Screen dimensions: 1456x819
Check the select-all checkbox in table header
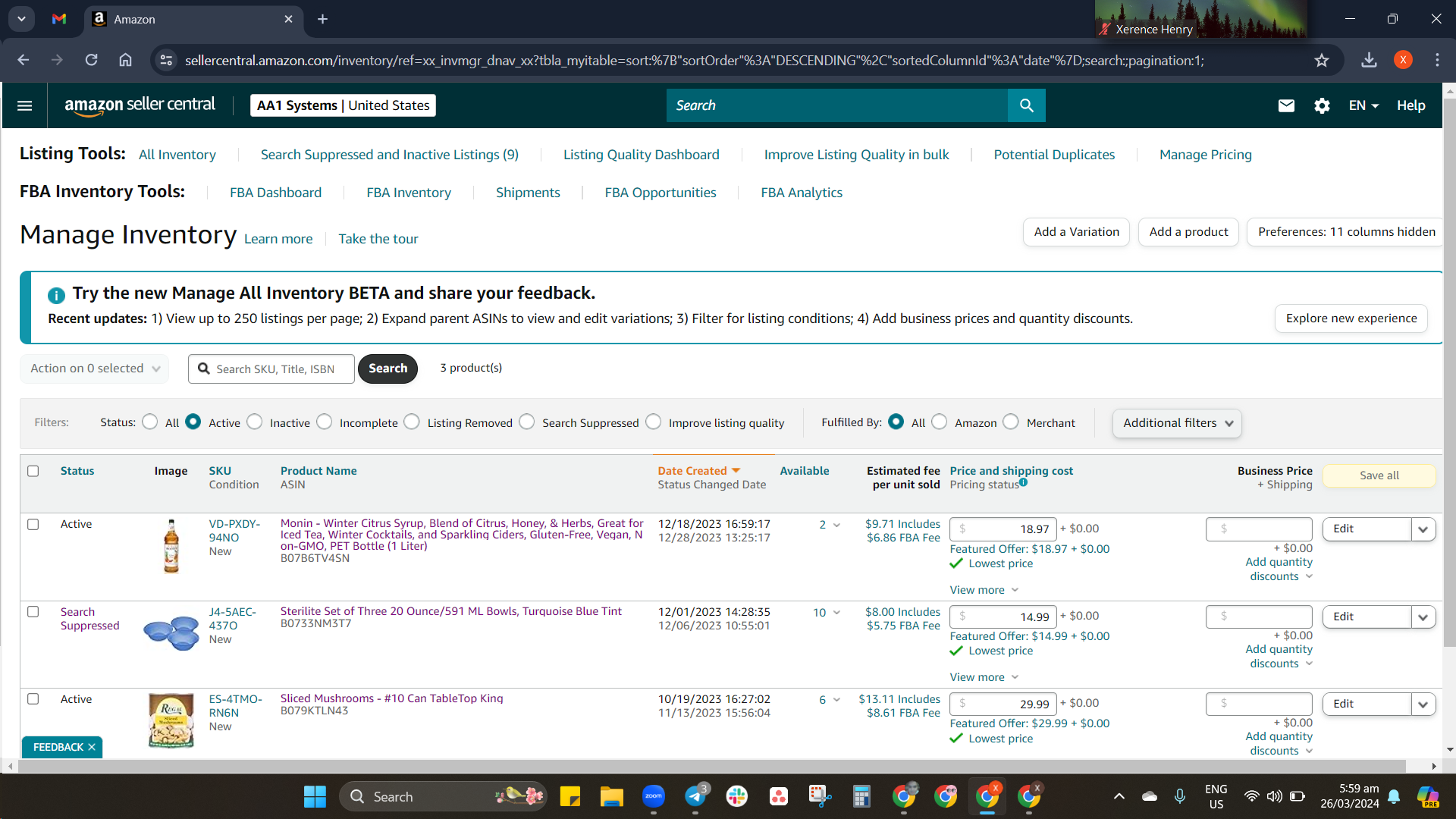pyautogui.click(x=33, y=471)
